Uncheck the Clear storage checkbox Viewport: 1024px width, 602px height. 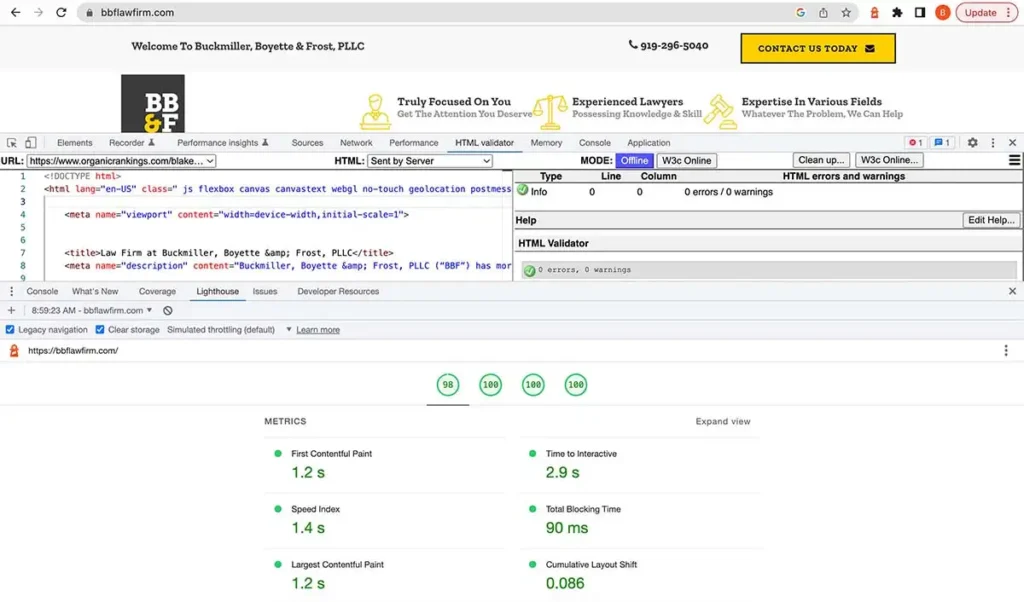100,330
